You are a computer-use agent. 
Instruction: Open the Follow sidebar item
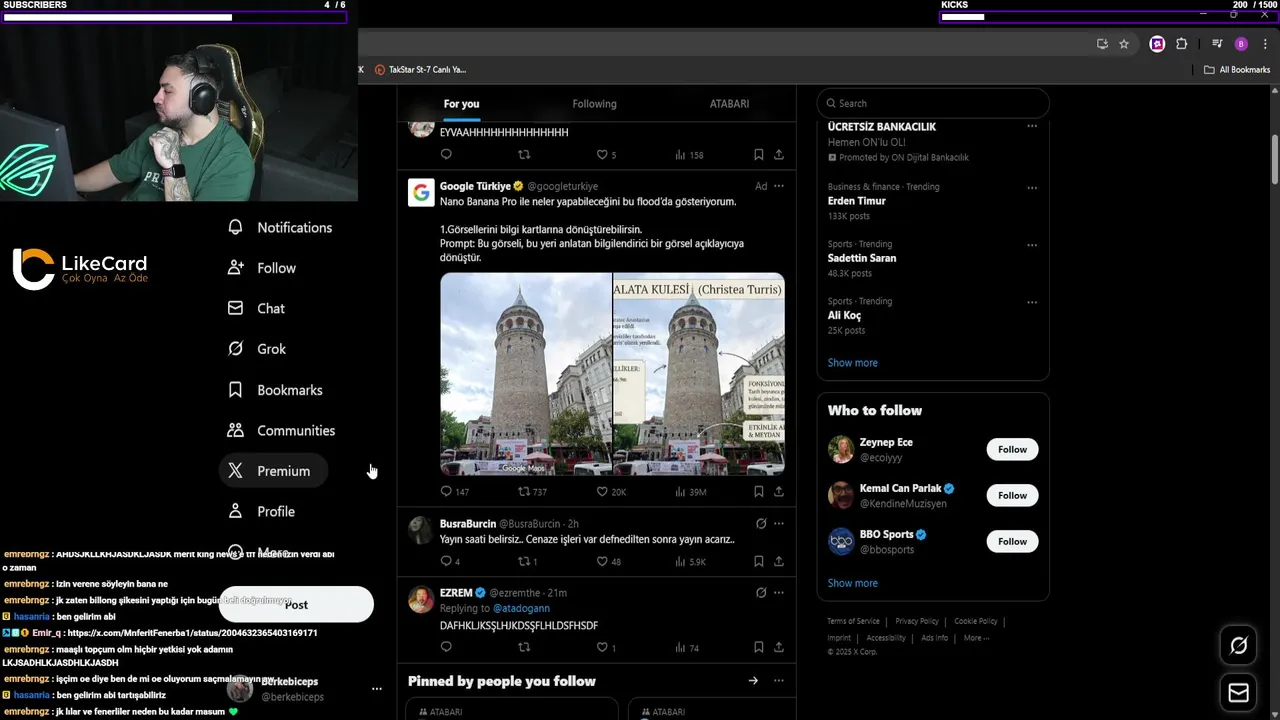click(x=262, y=268)
